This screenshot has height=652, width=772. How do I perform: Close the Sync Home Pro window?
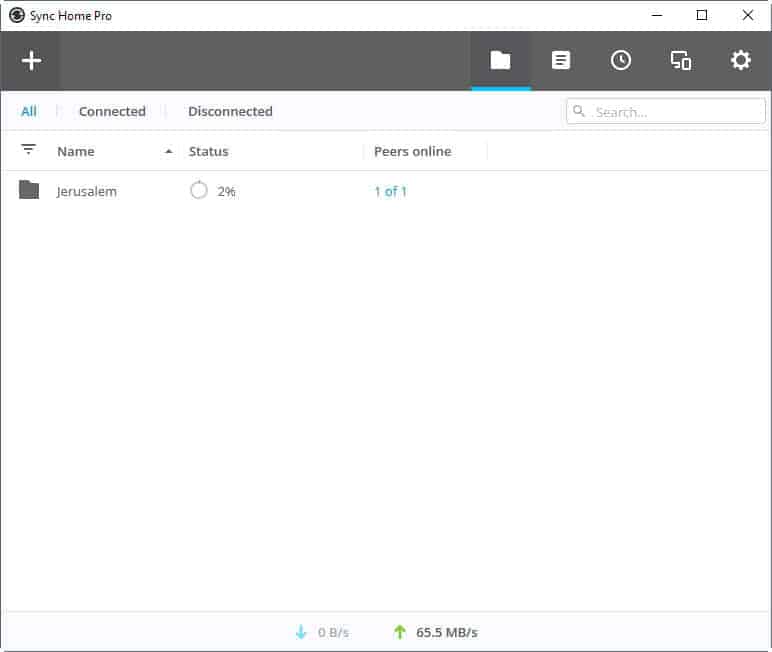click(x=747, y=15)
